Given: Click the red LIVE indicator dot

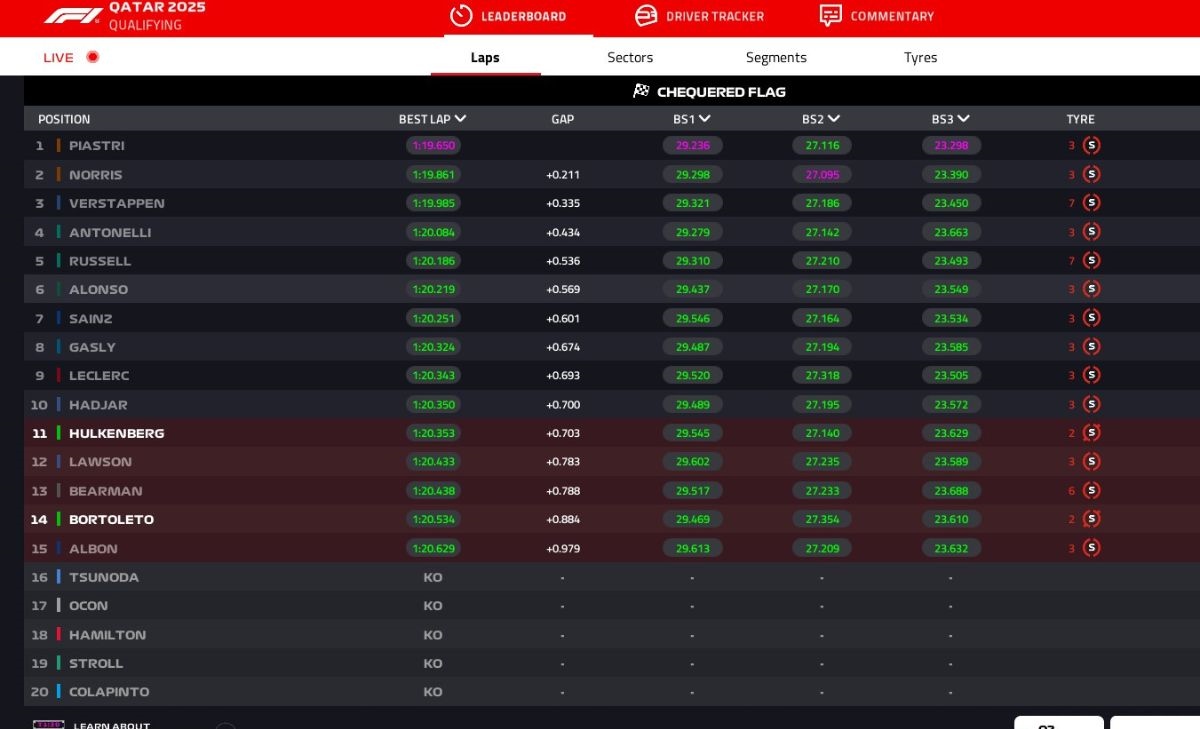Looking at the screenshot, I should pos(93,57).
